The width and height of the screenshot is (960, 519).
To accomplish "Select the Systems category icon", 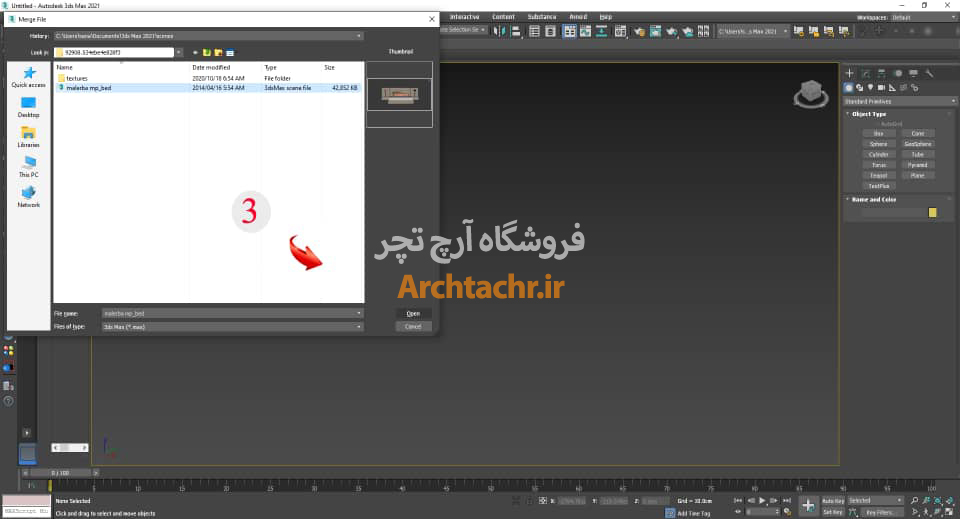I will tap(915, 88).
